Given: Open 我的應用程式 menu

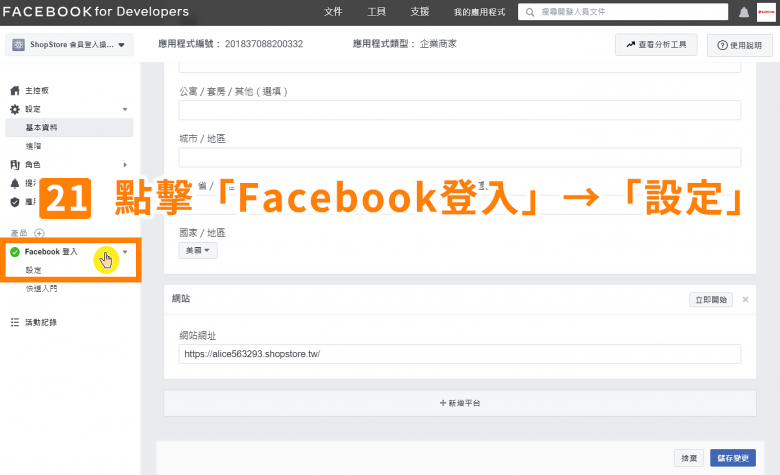Looking at the screenshot, I should click(479, 12).
